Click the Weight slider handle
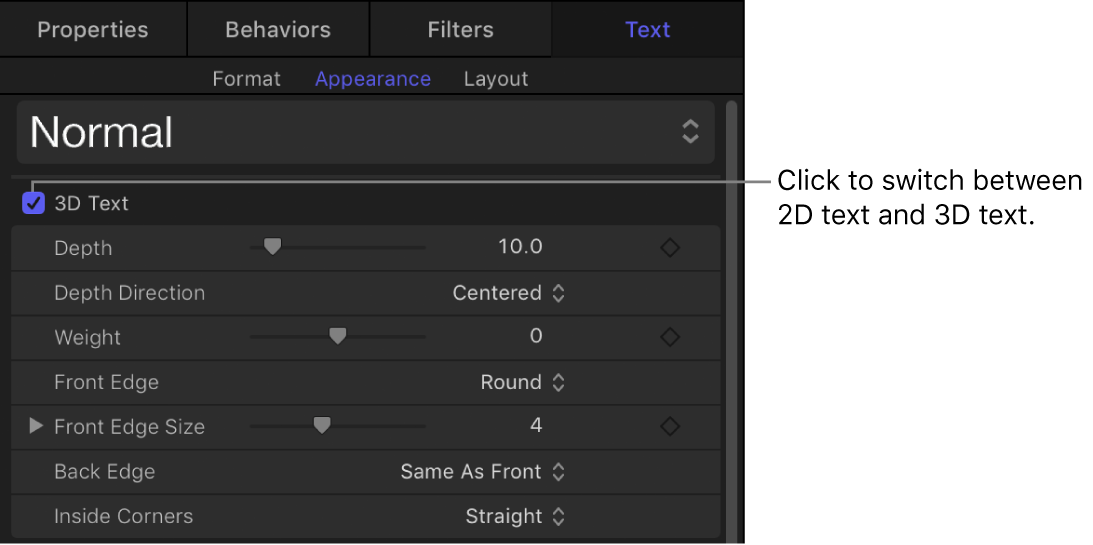Image resolution: width=1093 pixels, height=545 pixels. pyautogui.click(x=338, y=337)
